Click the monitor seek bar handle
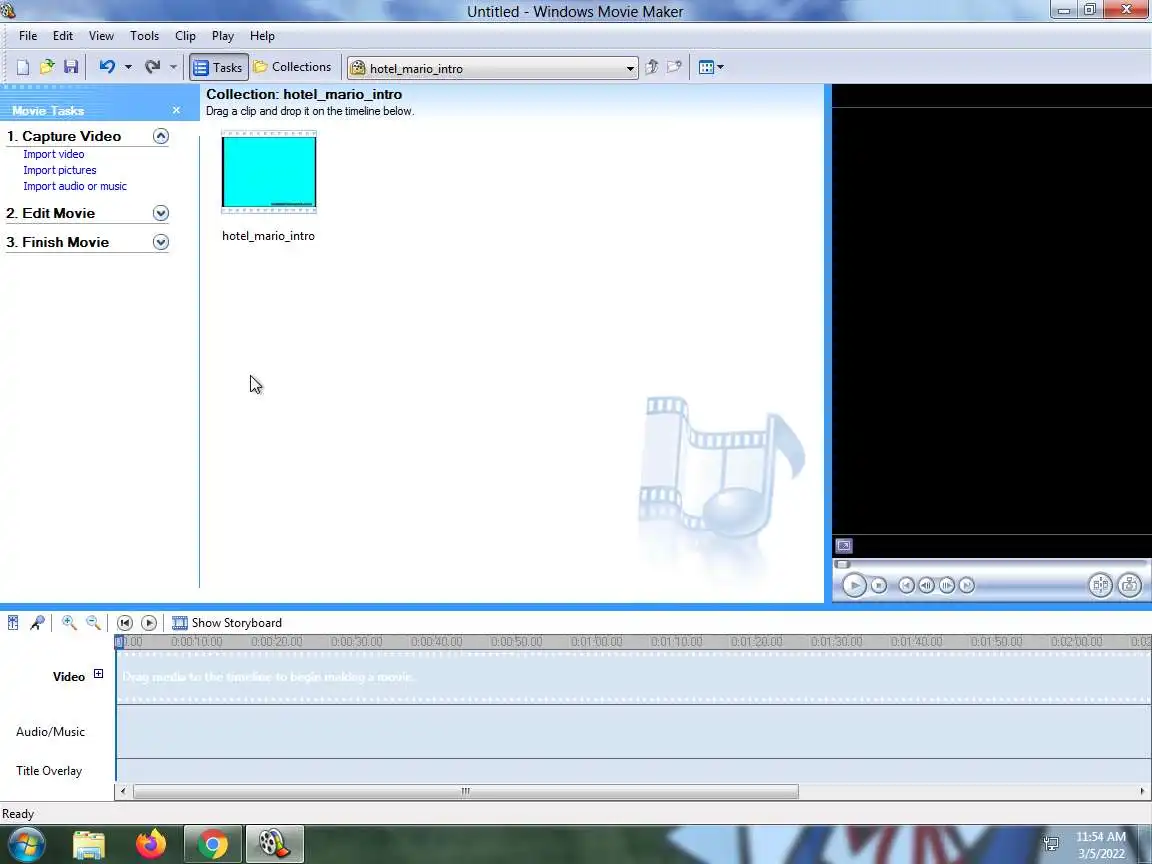 843,564
